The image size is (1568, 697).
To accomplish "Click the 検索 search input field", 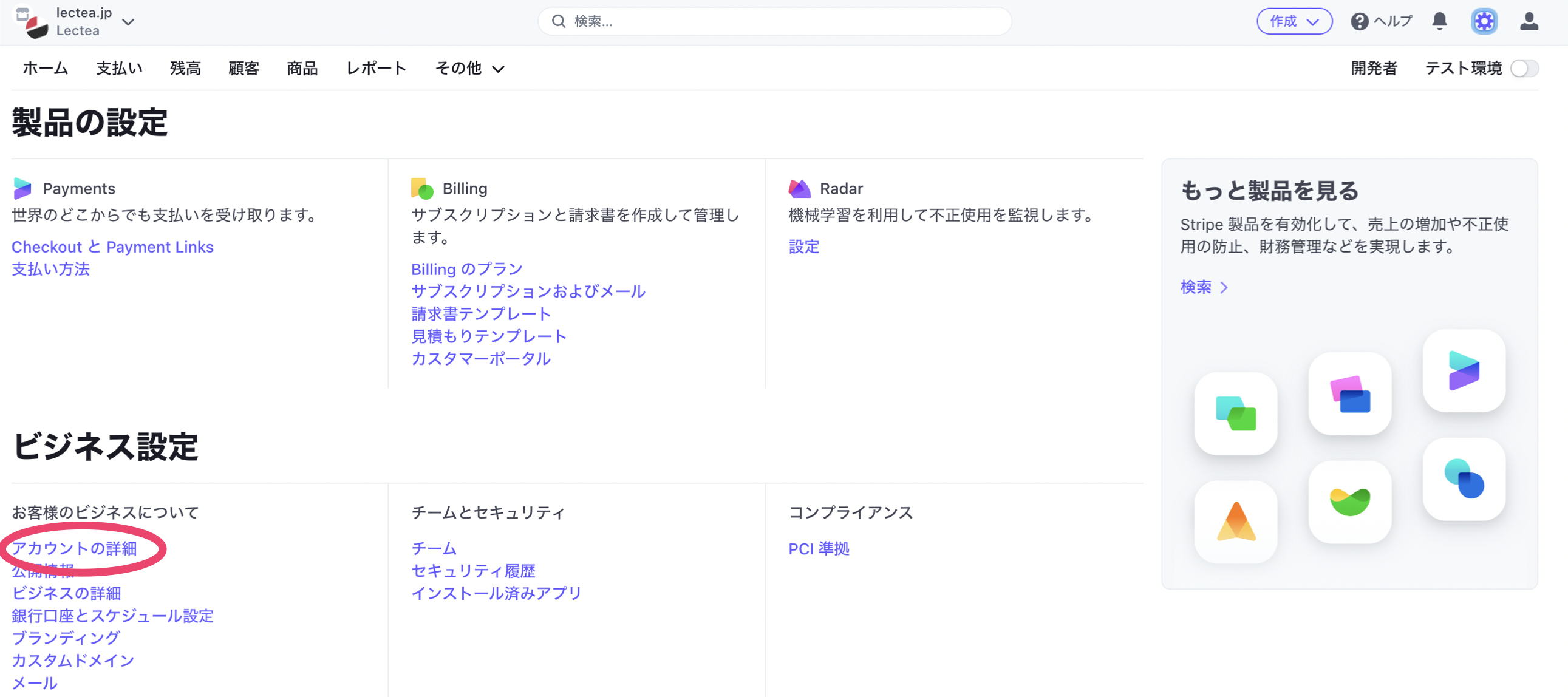I will coord(774,21).
